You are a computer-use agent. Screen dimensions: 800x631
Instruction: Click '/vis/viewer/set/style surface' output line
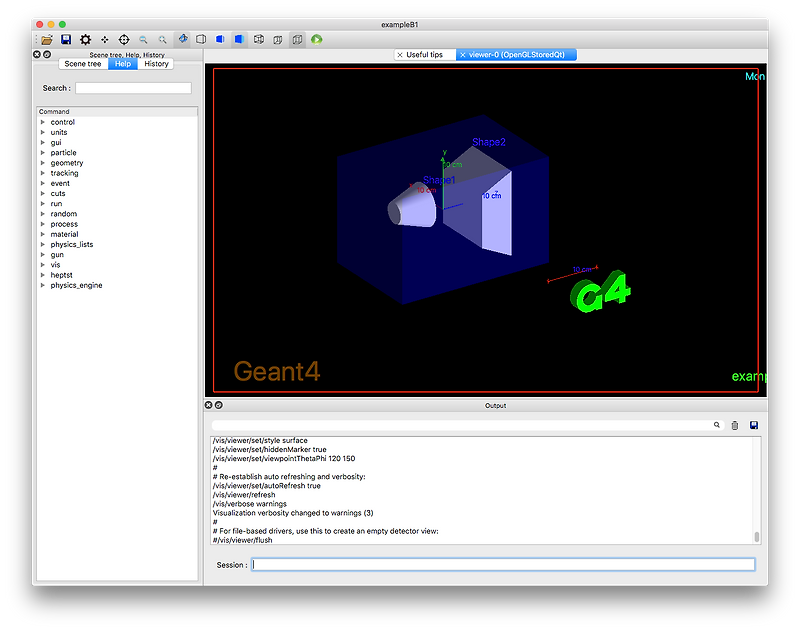click(260, 440)
